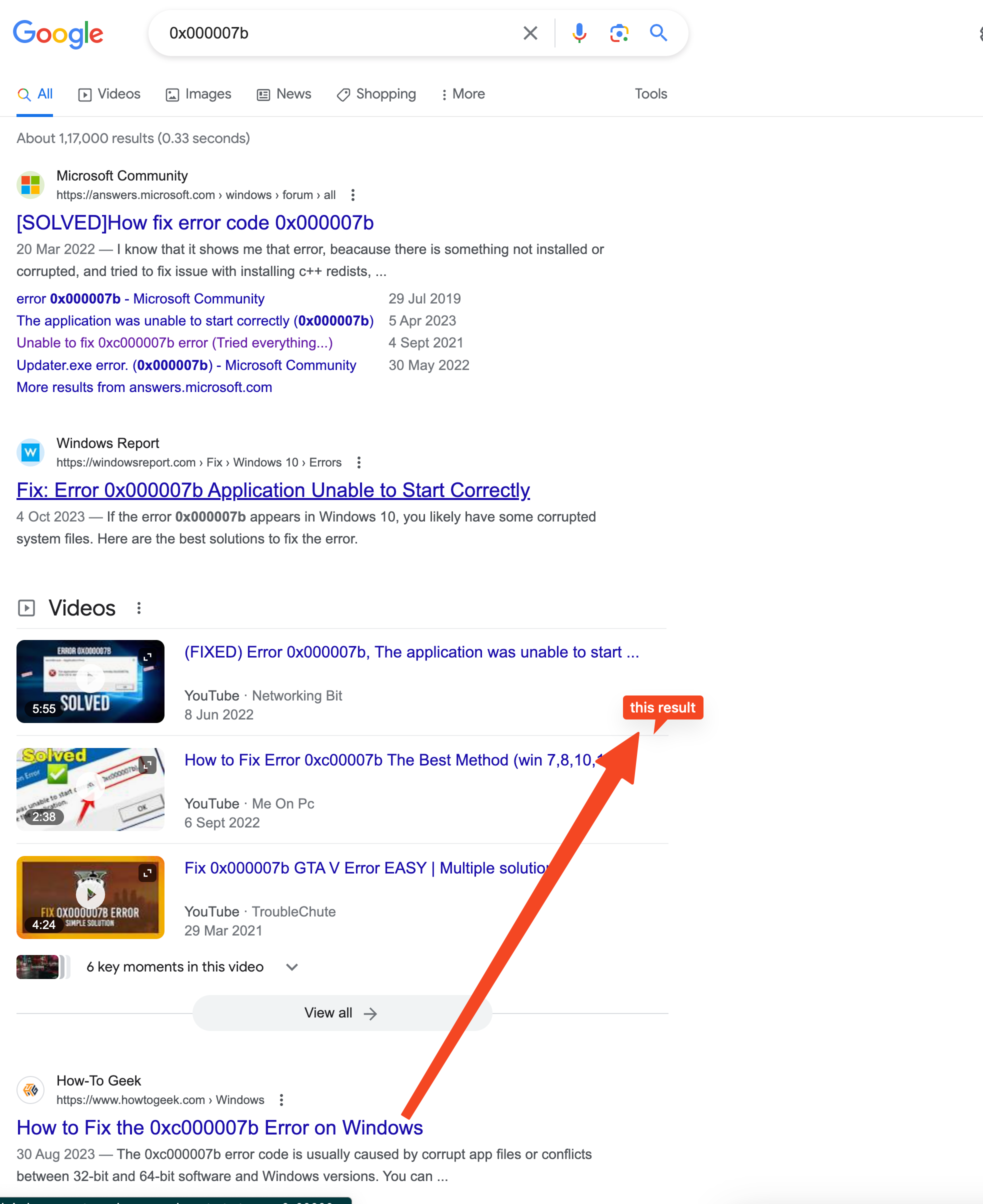Viewport: 983px width, 1204px height.
Task: Click 'How-To Geek' site name
Action: [98, 1080]
